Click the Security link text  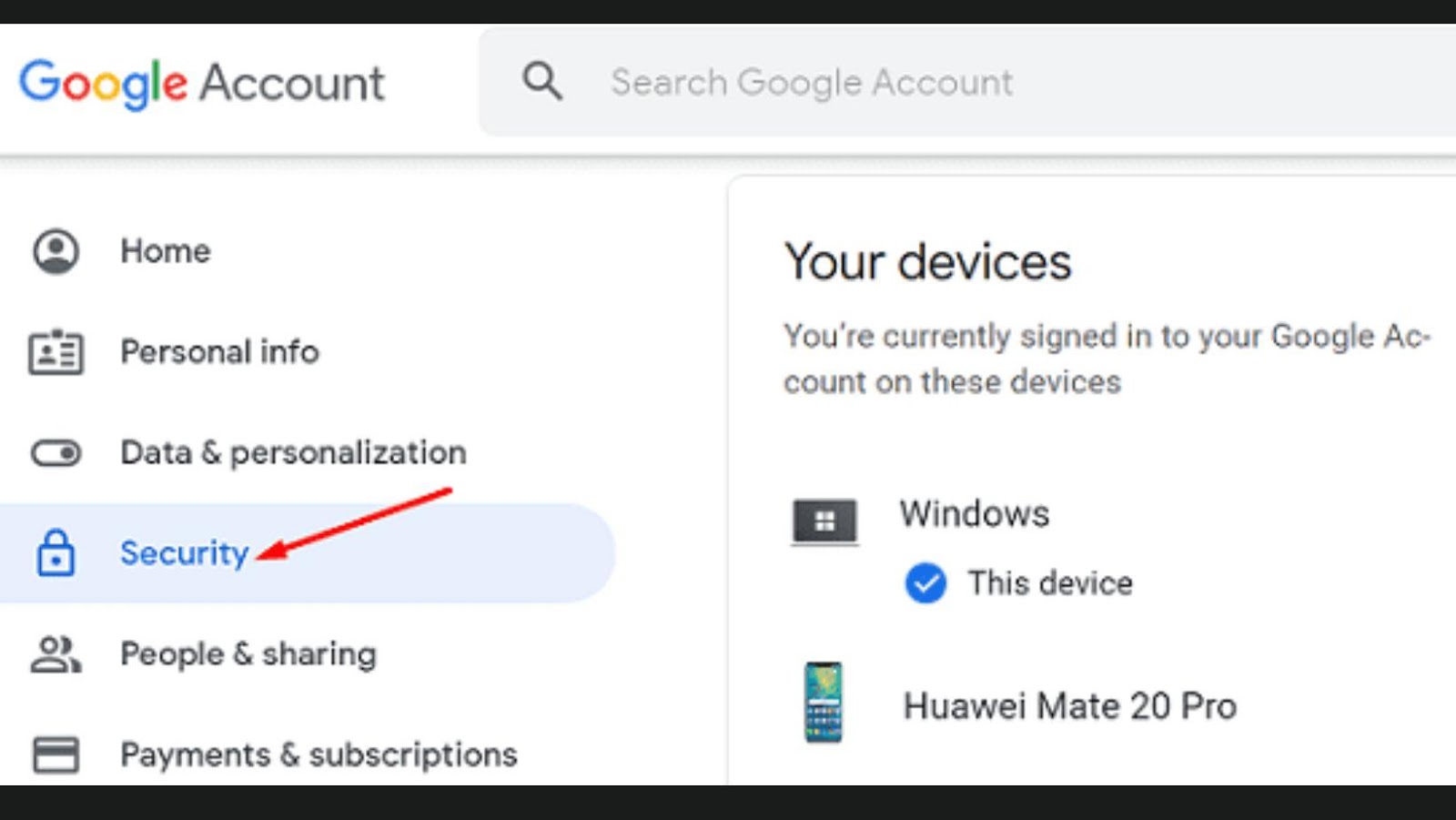(x=184, y=553)
